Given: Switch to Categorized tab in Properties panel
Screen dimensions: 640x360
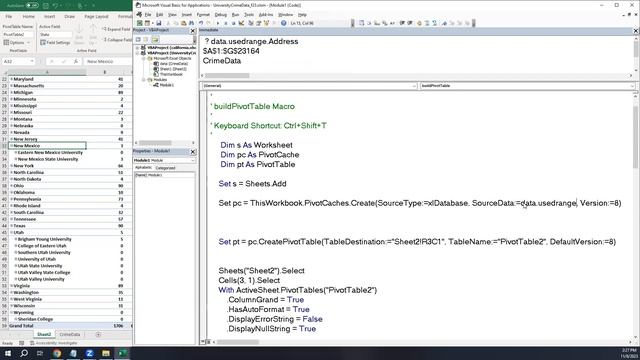Looking at the screenshot, I should pos(165,168).
